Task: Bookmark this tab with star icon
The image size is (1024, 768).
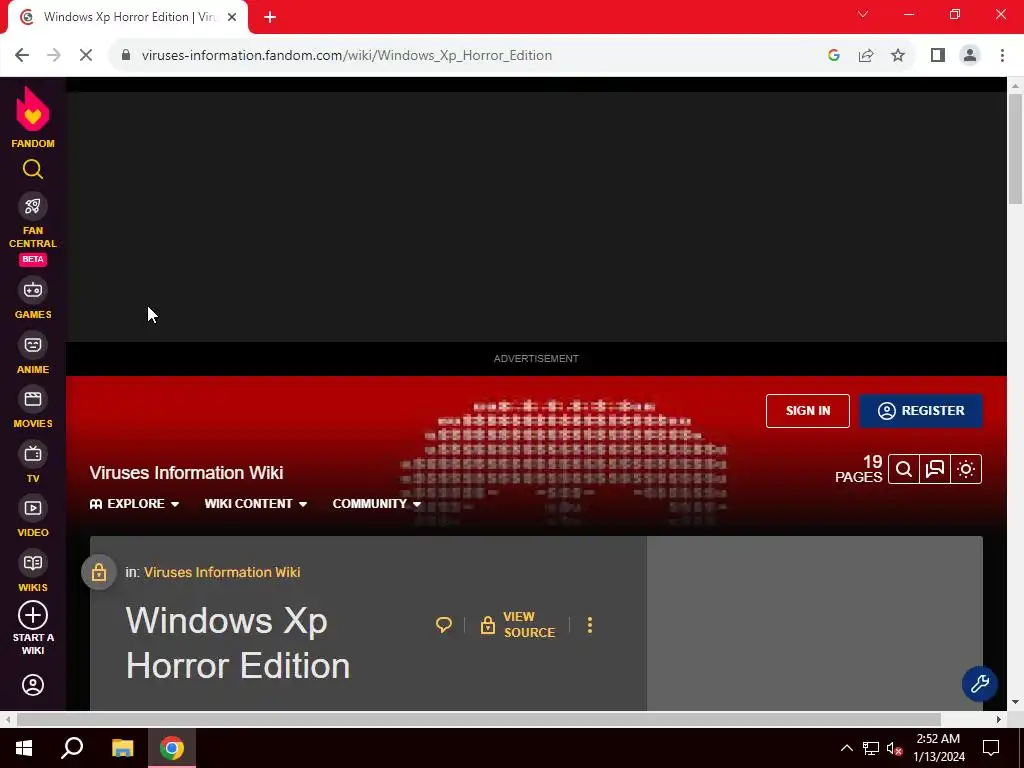Action: tap(898, 56)
